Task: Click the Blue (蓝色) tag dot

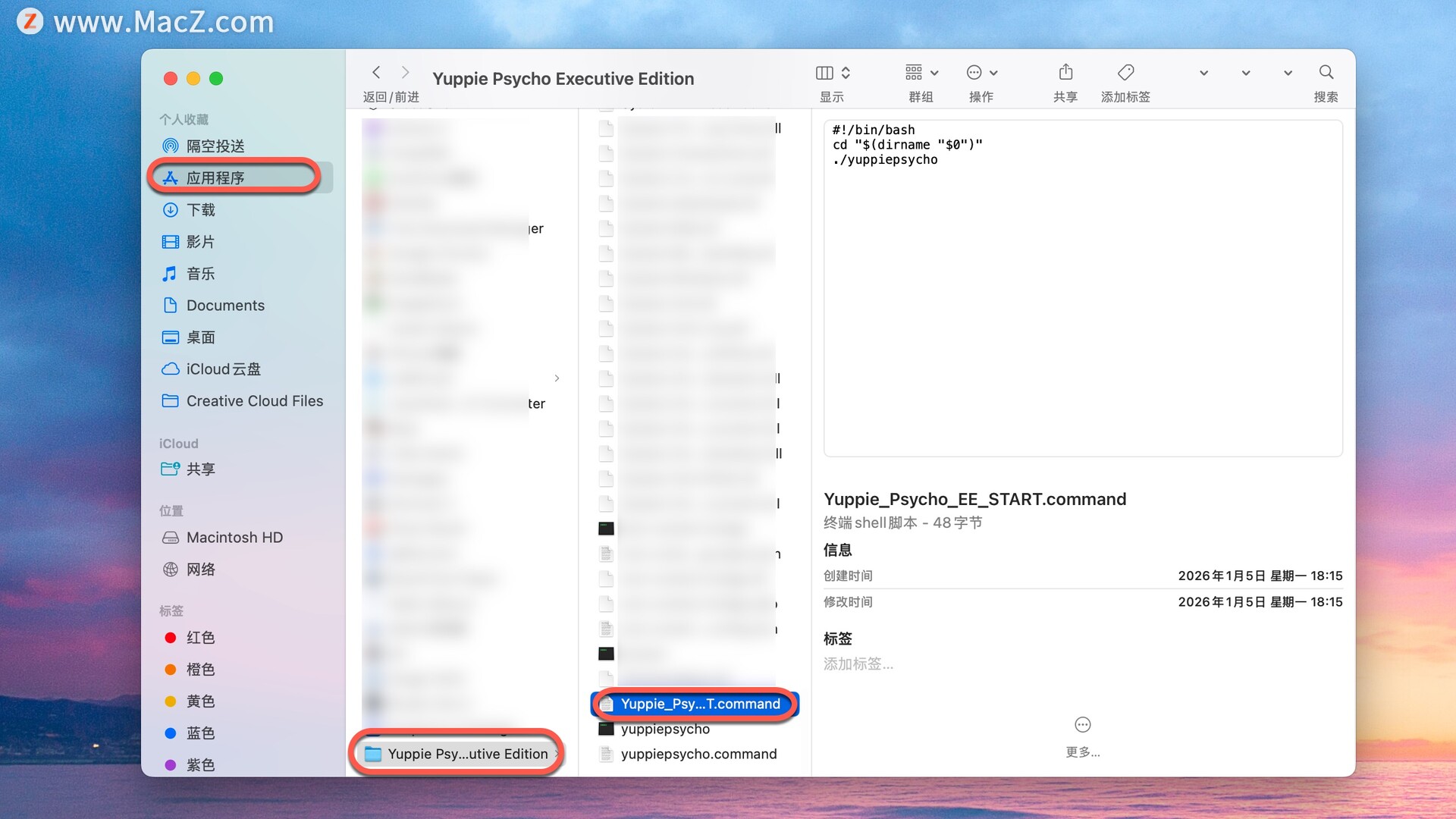Action: (171, 733)
